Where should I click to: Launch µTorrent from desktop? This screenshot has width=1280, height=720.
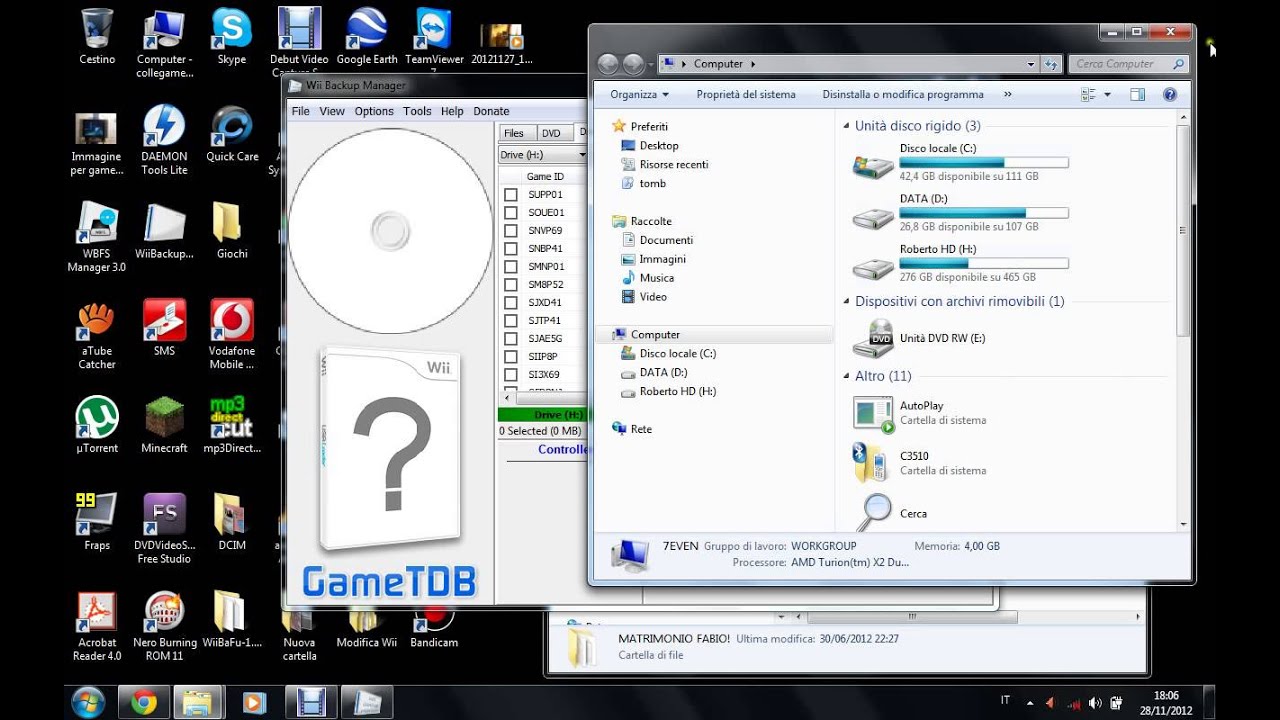click(x=97, y=425)
